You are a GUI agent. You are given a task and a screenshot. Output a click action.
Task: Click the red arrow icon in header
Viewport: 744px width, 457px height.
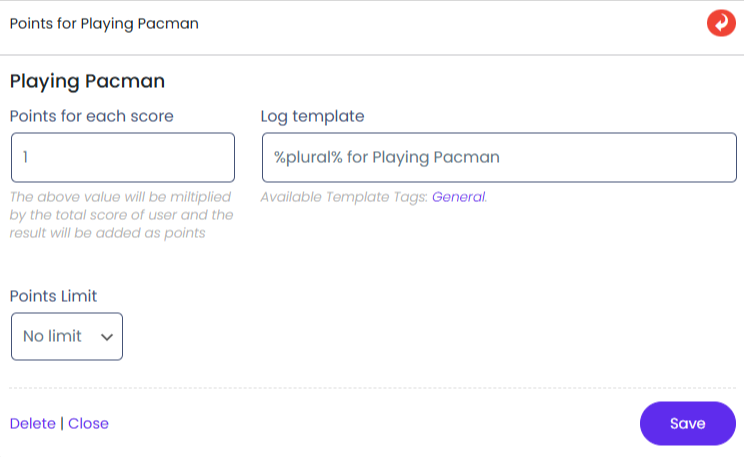click(x=720, y=23)
